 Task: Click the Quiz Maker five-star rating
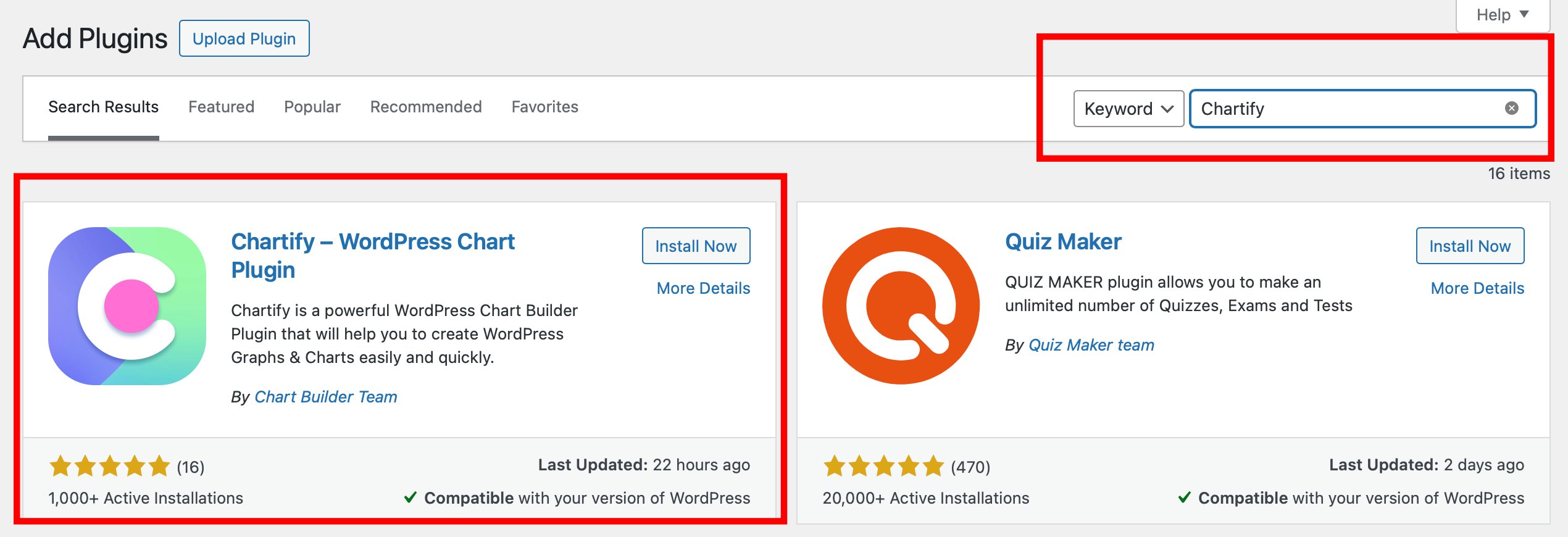[883, 466]
